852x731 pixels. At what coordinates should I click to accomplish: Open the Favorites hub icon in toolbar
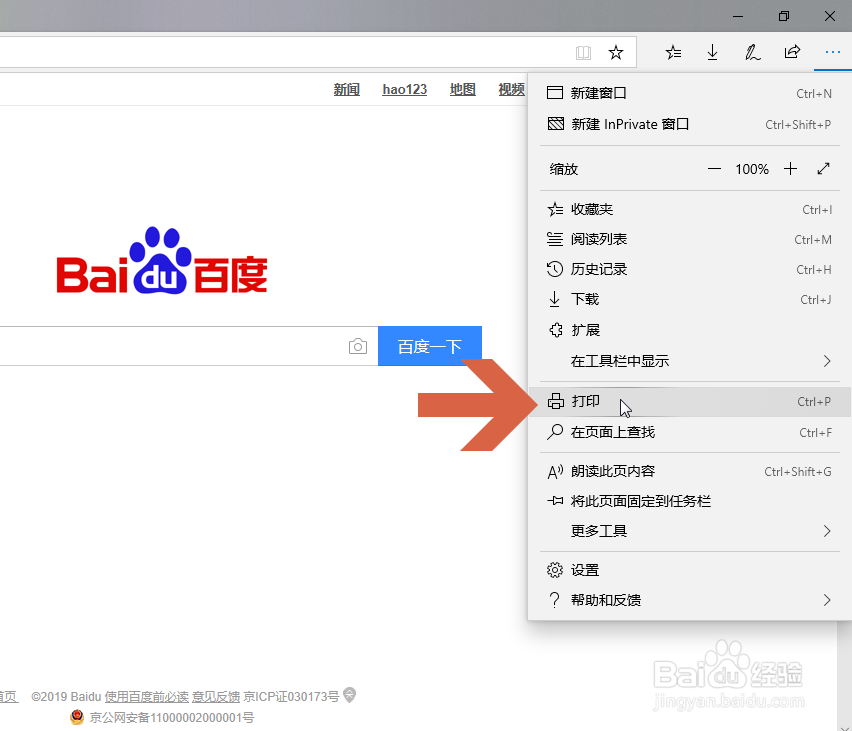pyautogui.click(x=673, y=53)
